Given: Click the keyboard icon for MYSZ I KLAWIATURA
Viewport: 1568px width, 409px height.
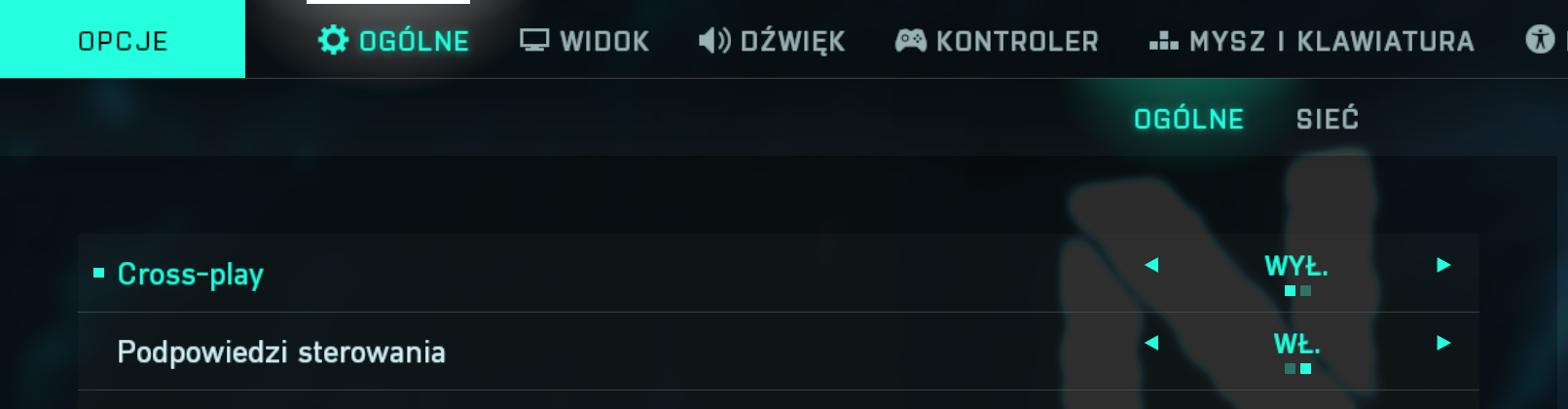Looking at the screenshot, I should coord(1164,41).
